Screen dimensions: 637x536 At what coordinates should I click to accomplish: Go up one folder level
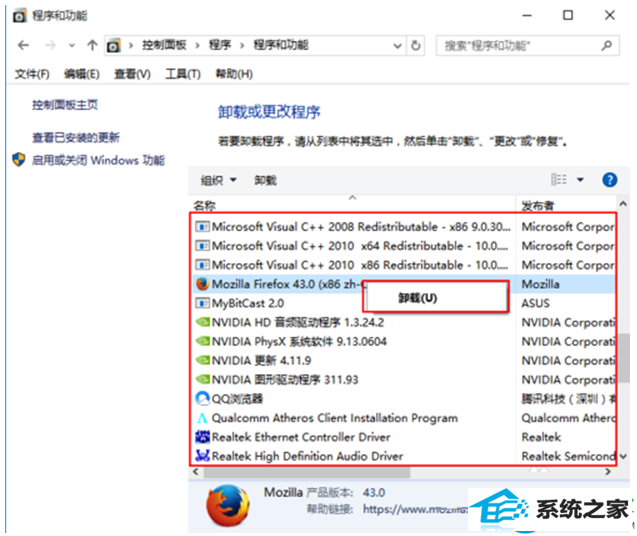click(92, 45)
